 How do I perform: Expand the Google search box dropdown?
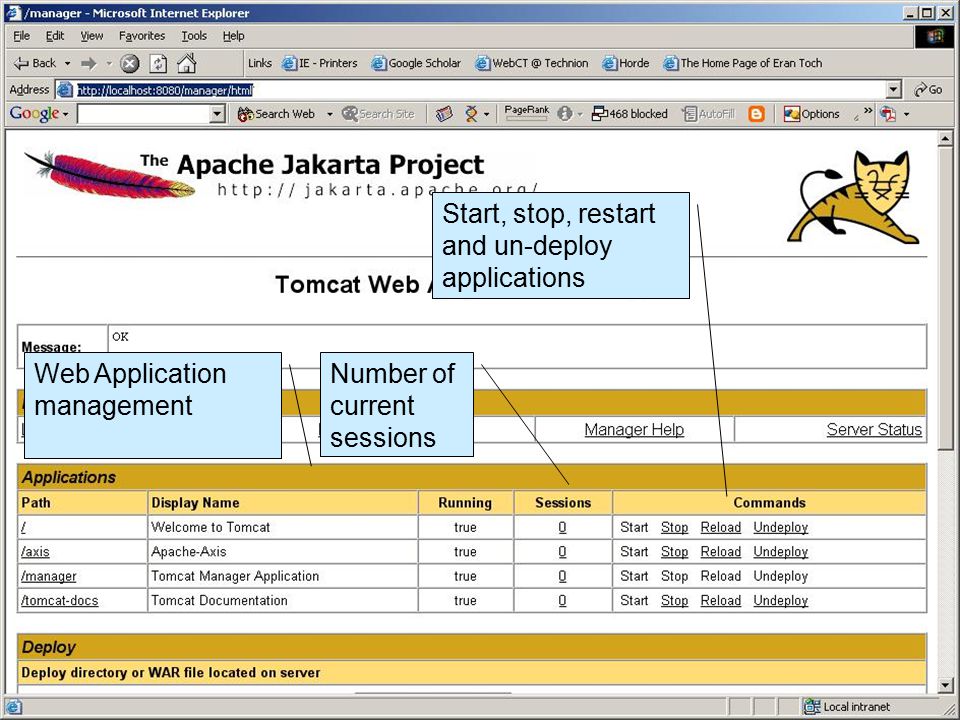tap(217, 114)
